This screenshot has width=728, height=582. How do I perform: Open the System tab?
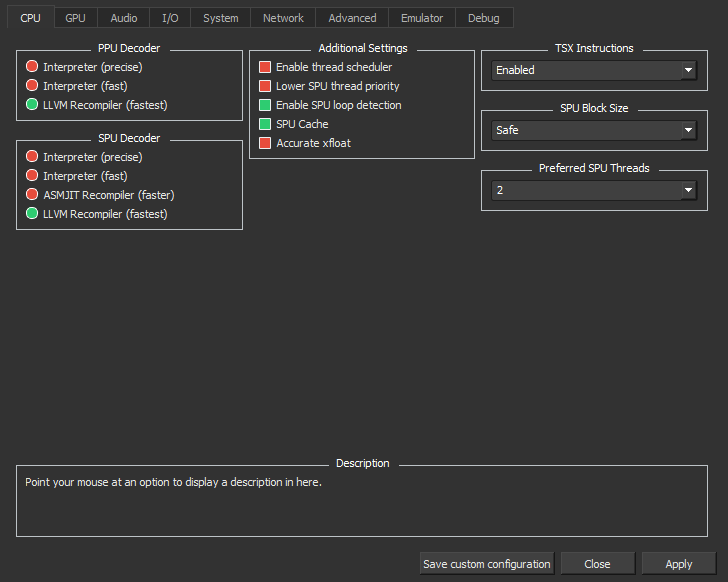coord(221,18)
